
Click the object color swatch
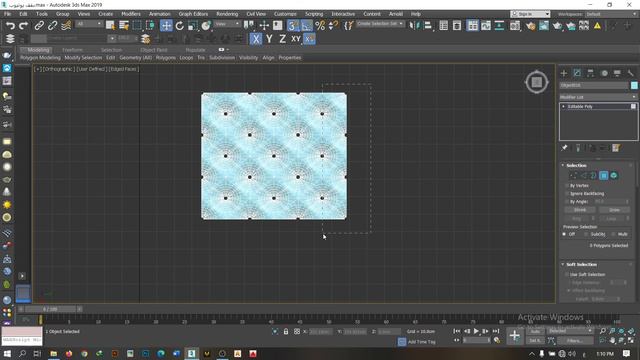(x=634, y=85)
